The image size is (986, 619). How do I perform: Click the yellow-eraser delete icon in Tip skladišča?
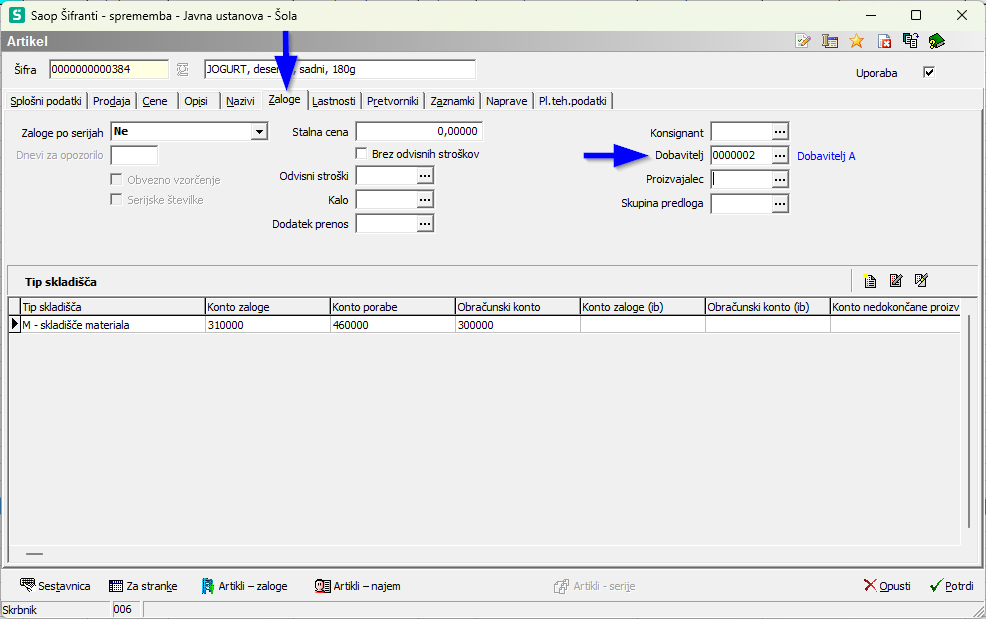click(921, 281)
